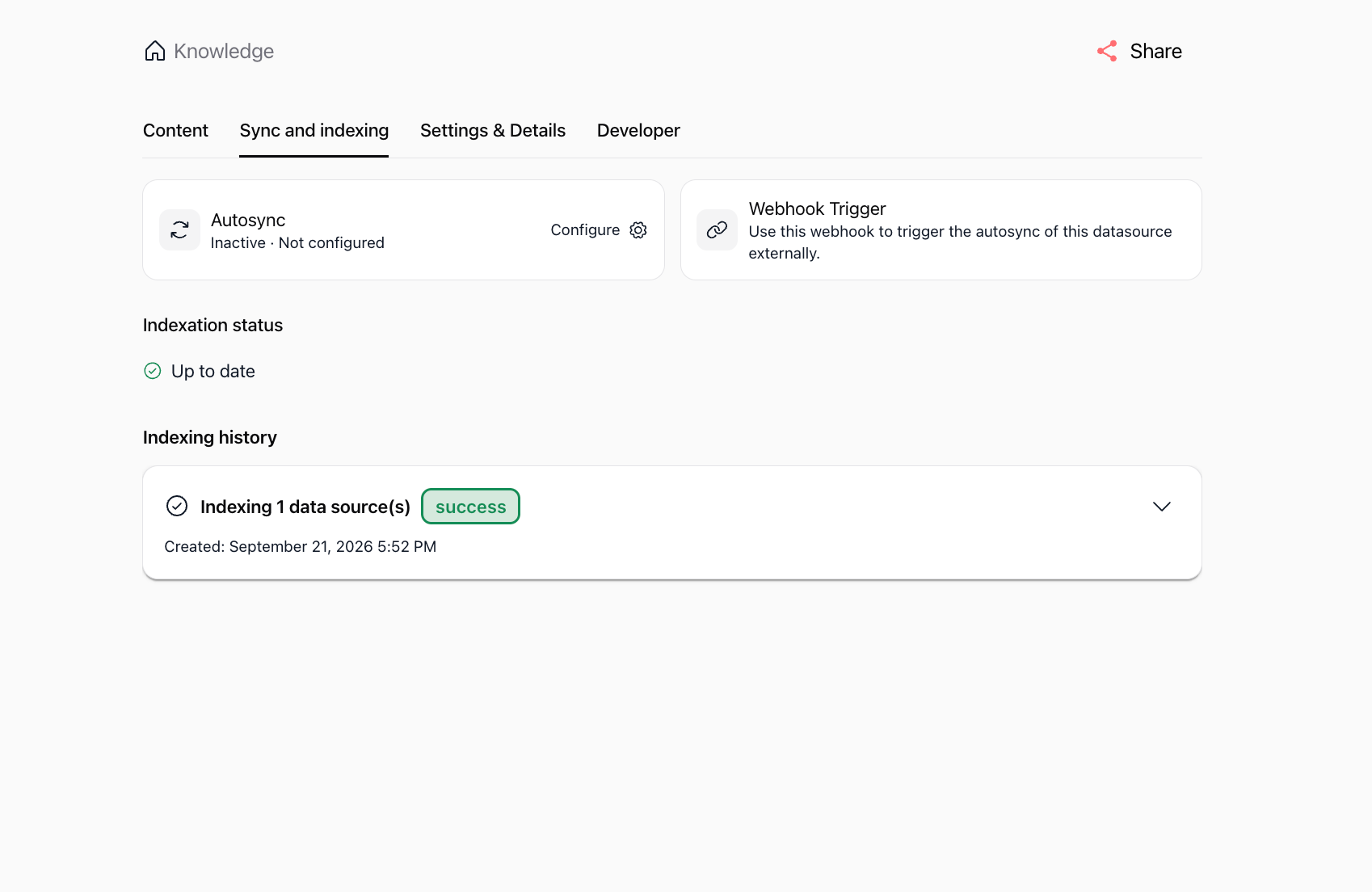Go to the Developer tab
Image resolution: width=1372 pixels, height=892 pixels.
[638, 130]
